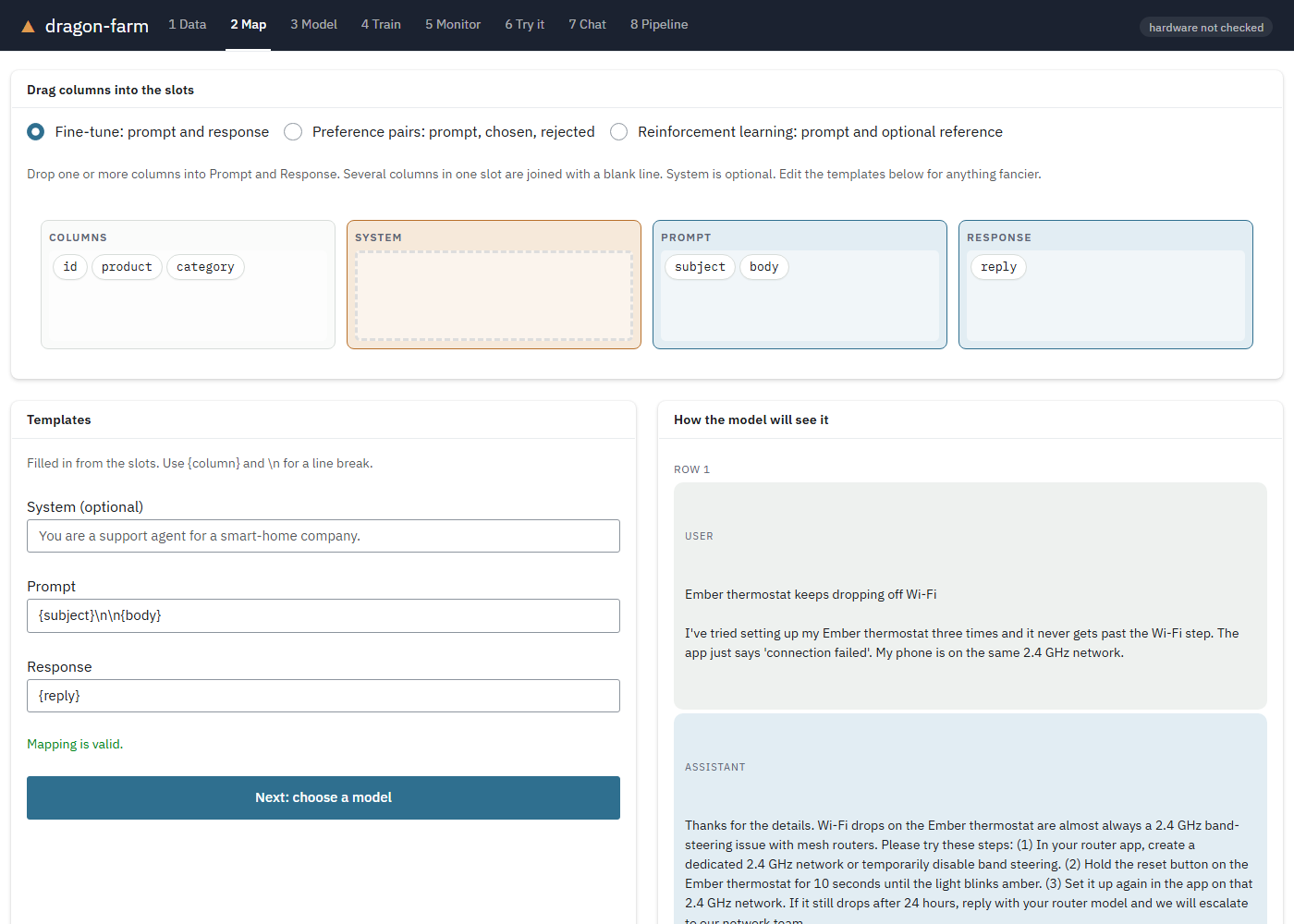
Task: Click the dragon-farm orange triangle logo
Action: click(x=29, y=27)
